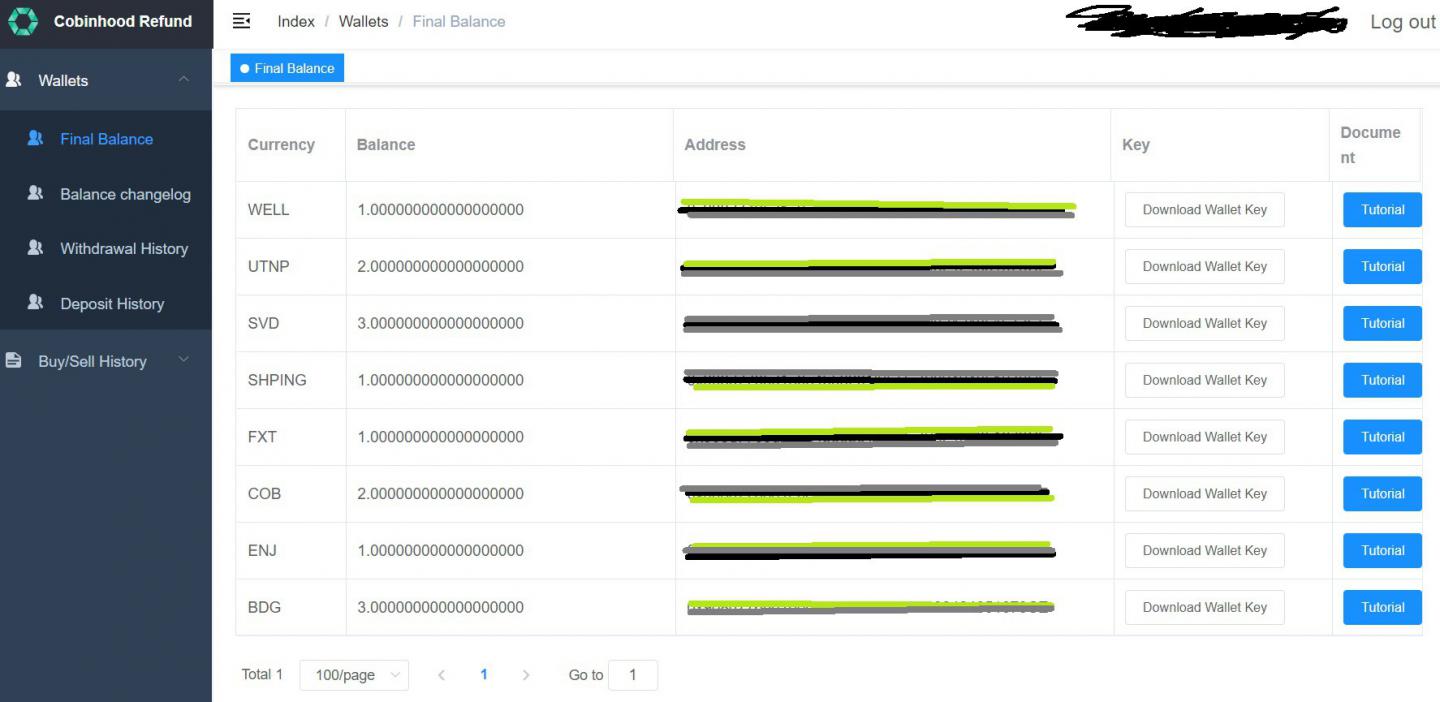The width and height of the screenshot is (1440, 702).
Task: Click the Wallets user icon in sidebar
Action: pyautogui.click(x=14, y=80)
